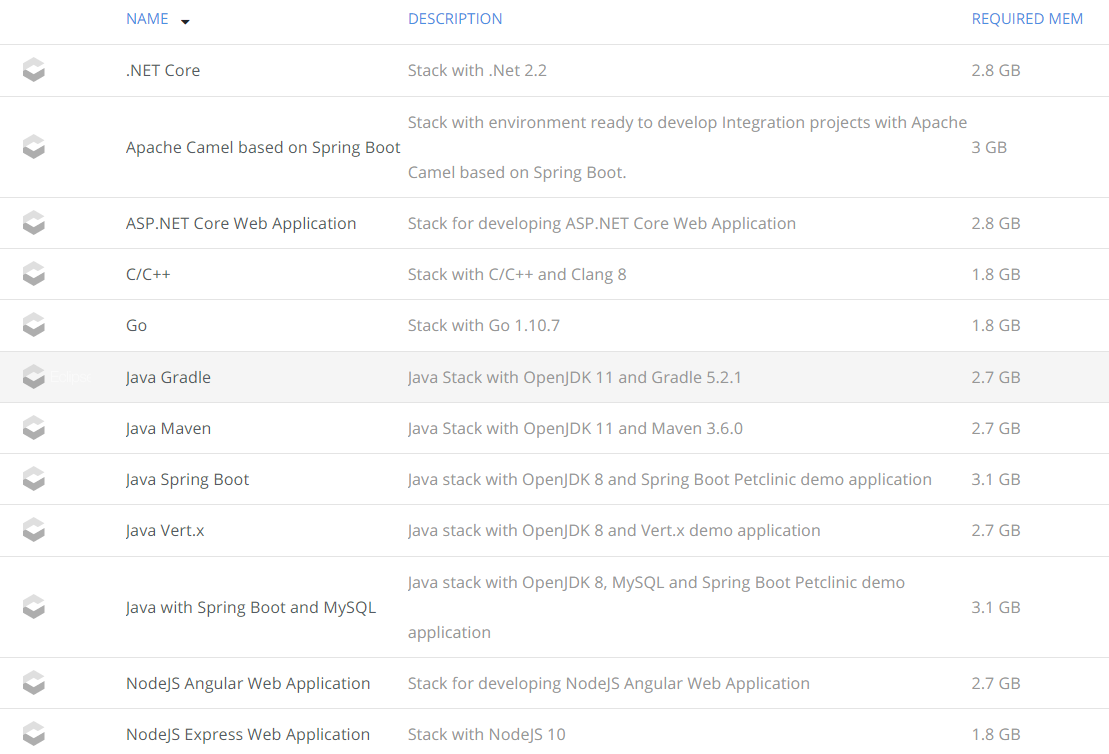Open the Java Maven stack name
Image resolution: width=1109 pixels, height=754 pixels.
coord(168,429)
